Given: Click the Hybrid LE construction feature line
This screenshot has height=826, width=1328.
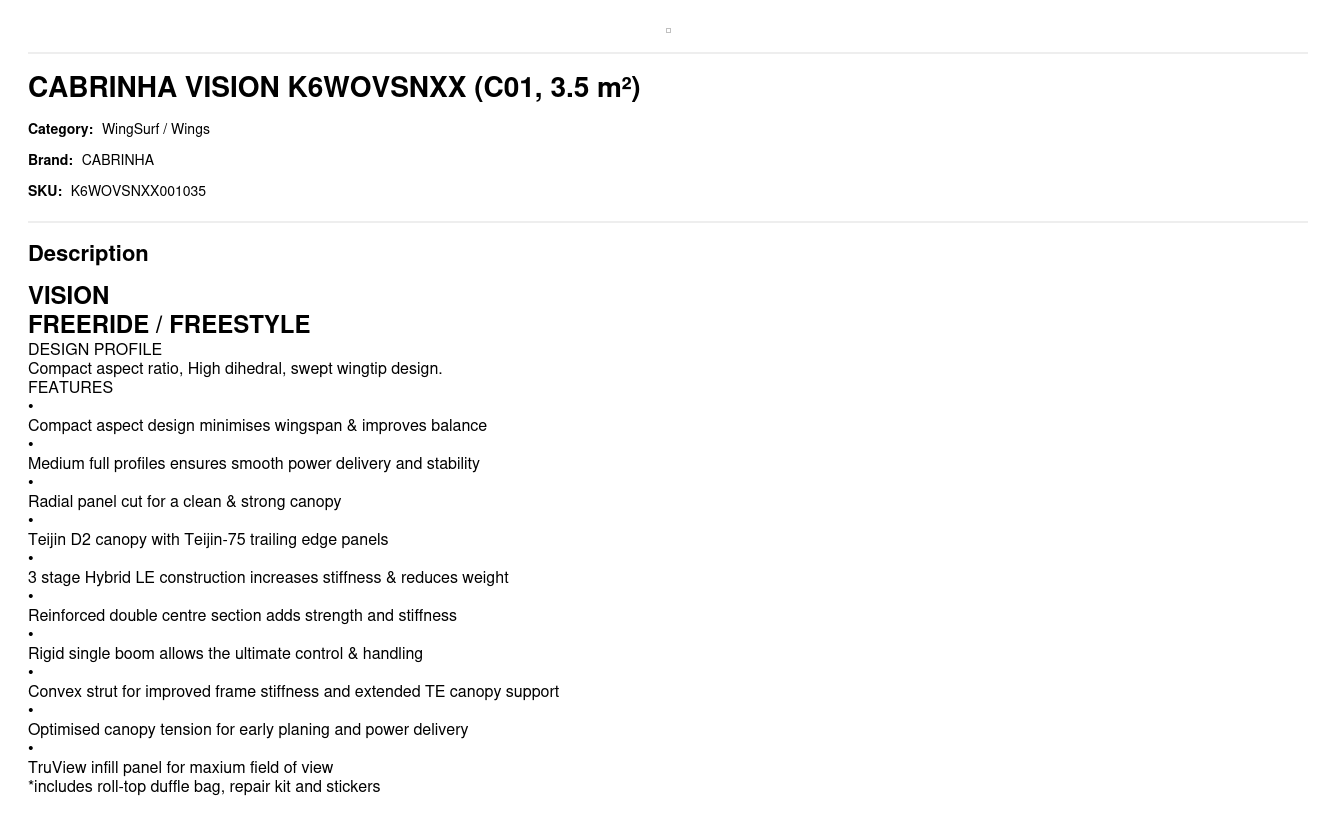Looking at the screenshot, I should pos(268,578).
